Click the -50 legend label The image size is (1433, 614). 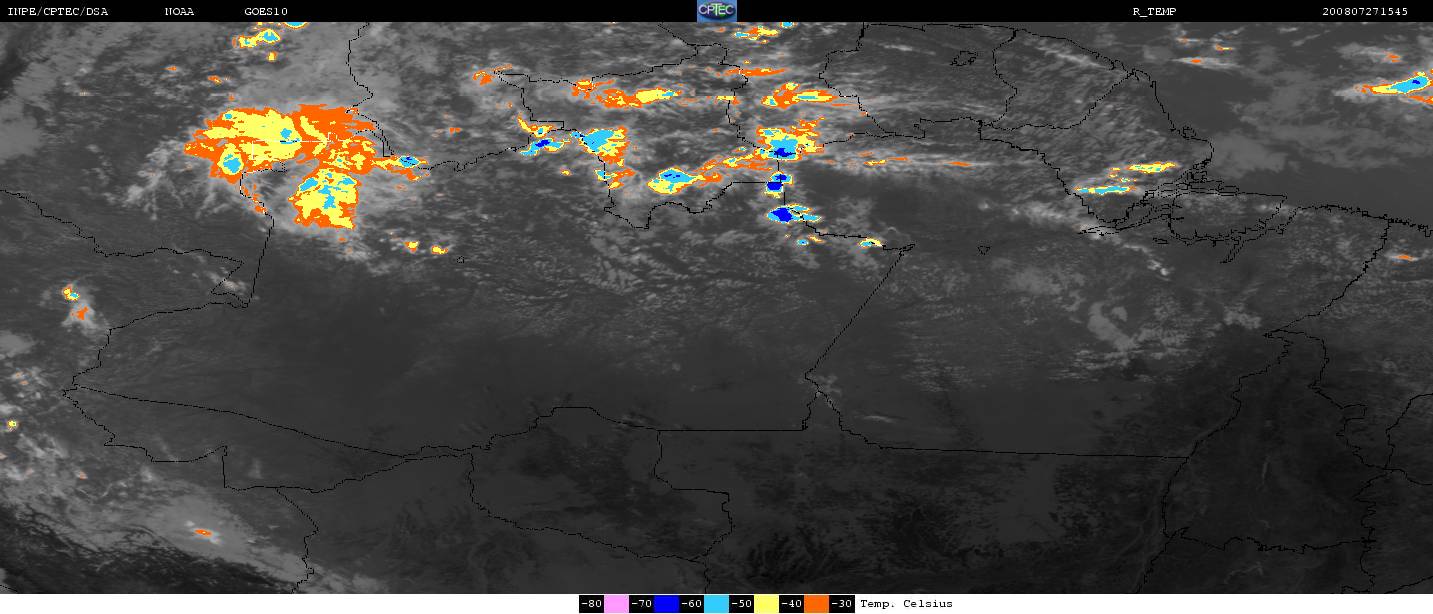coord(741,604)
